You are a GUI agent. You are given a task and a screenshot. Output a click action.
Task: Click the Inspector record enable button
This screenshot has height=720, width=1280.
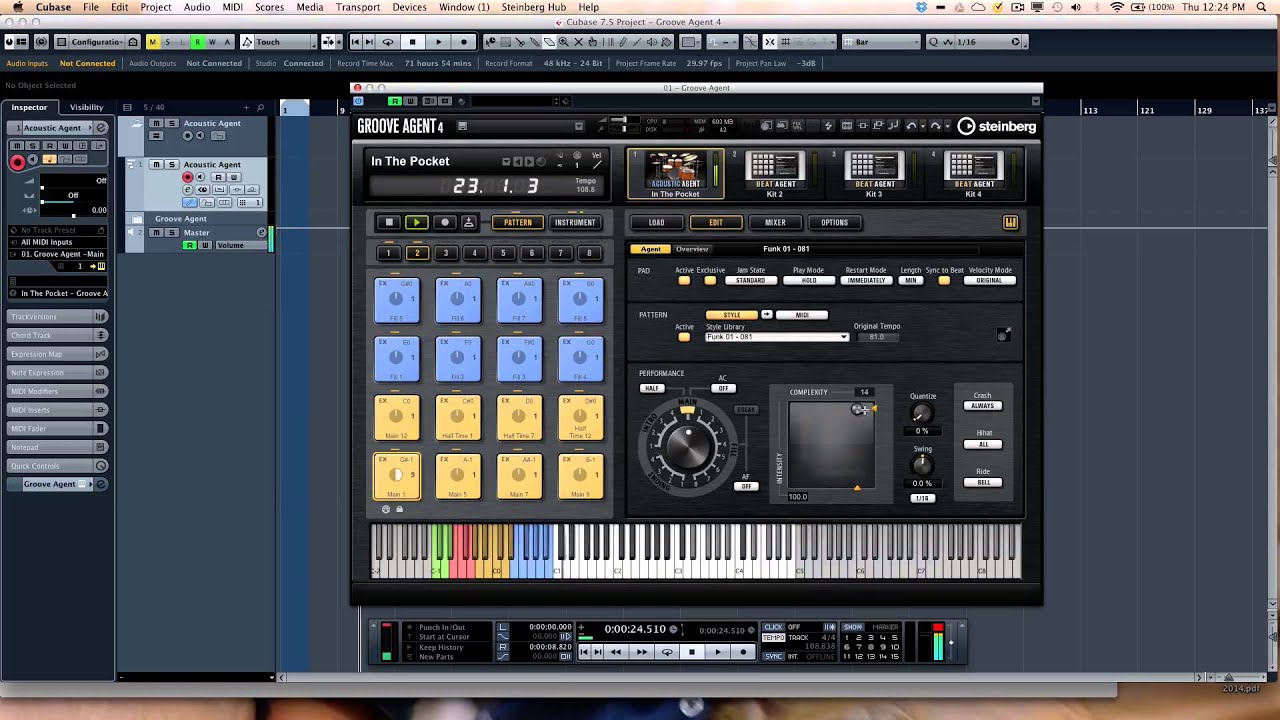click(17, 162)
